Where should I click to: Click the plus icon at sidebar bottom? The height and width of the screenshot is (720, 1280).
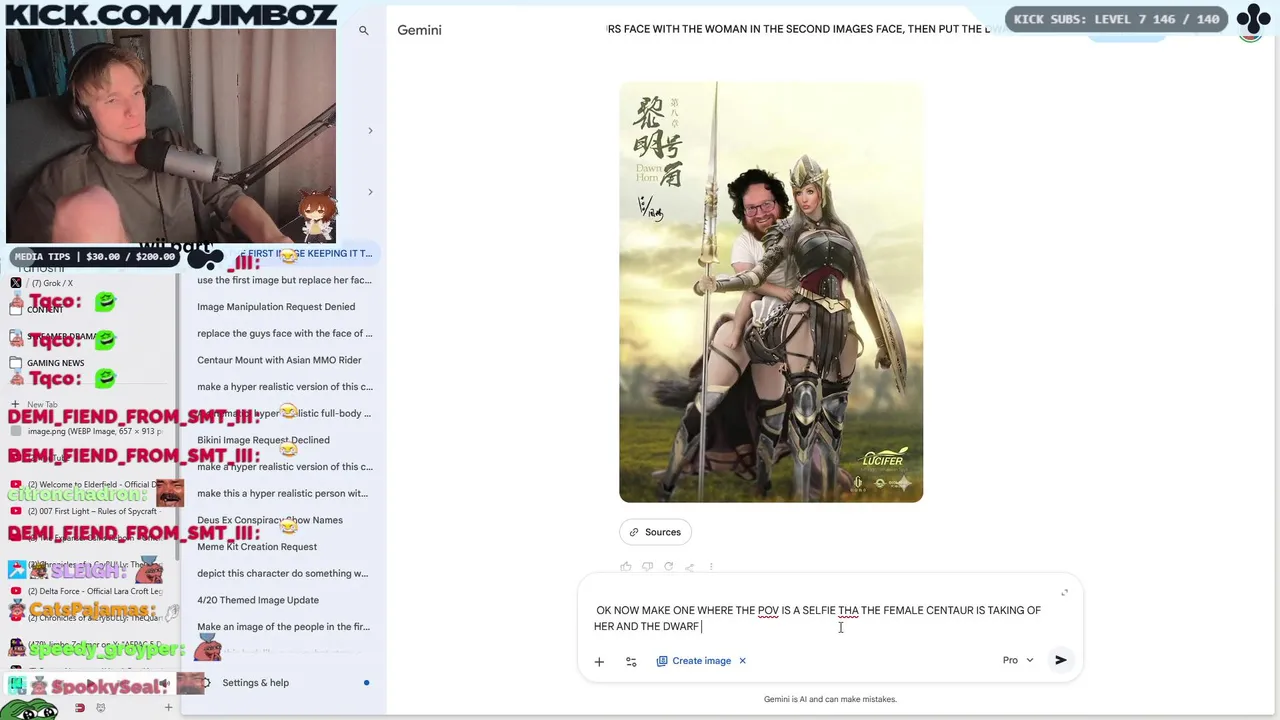pyautogui.click(x=168, y=708)
